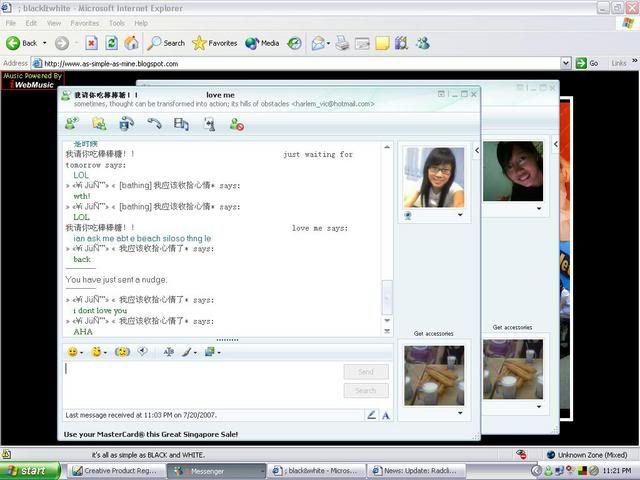Switch to News Update taskbar window
Viewport: 640px width, 480px height.
[416, 471]
